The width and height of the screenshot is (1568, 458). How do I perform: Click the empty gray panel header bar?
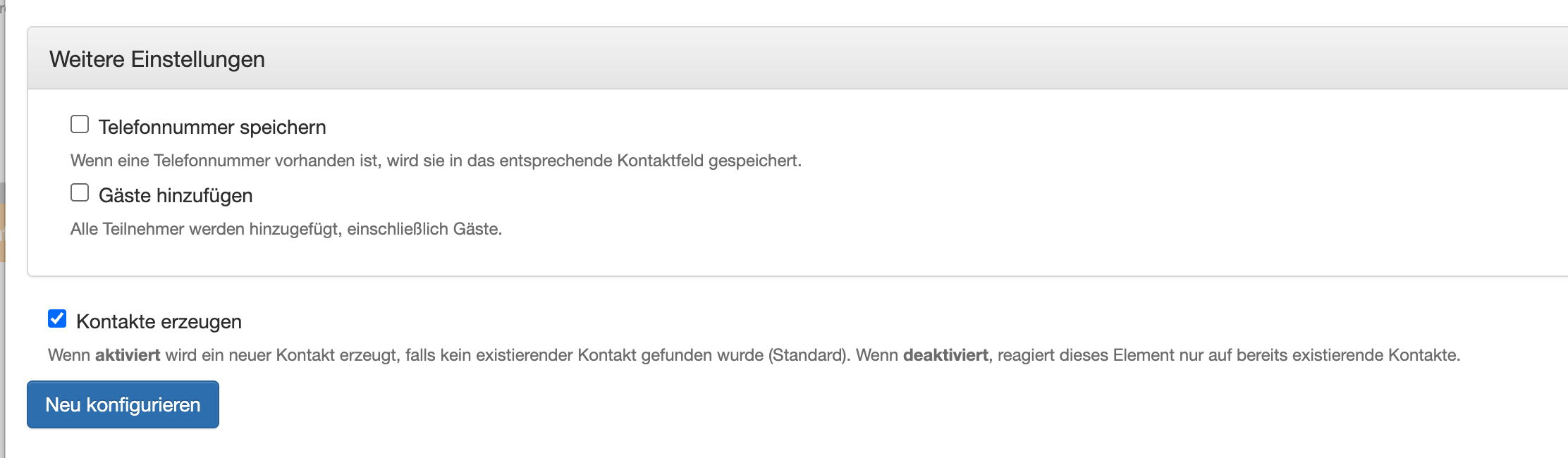click(x=917, y=59)
